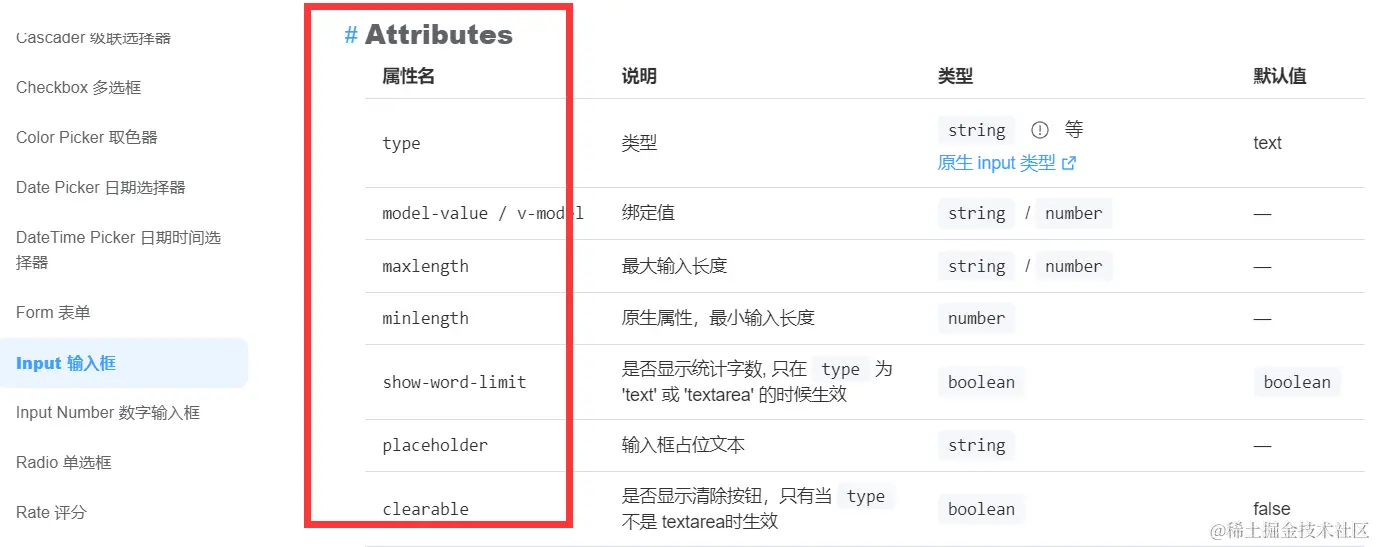This screenshot has height=547, width=1376.
Task: Select Color Picker 取色器 sidebar item
Action: [x=87, y=138]
